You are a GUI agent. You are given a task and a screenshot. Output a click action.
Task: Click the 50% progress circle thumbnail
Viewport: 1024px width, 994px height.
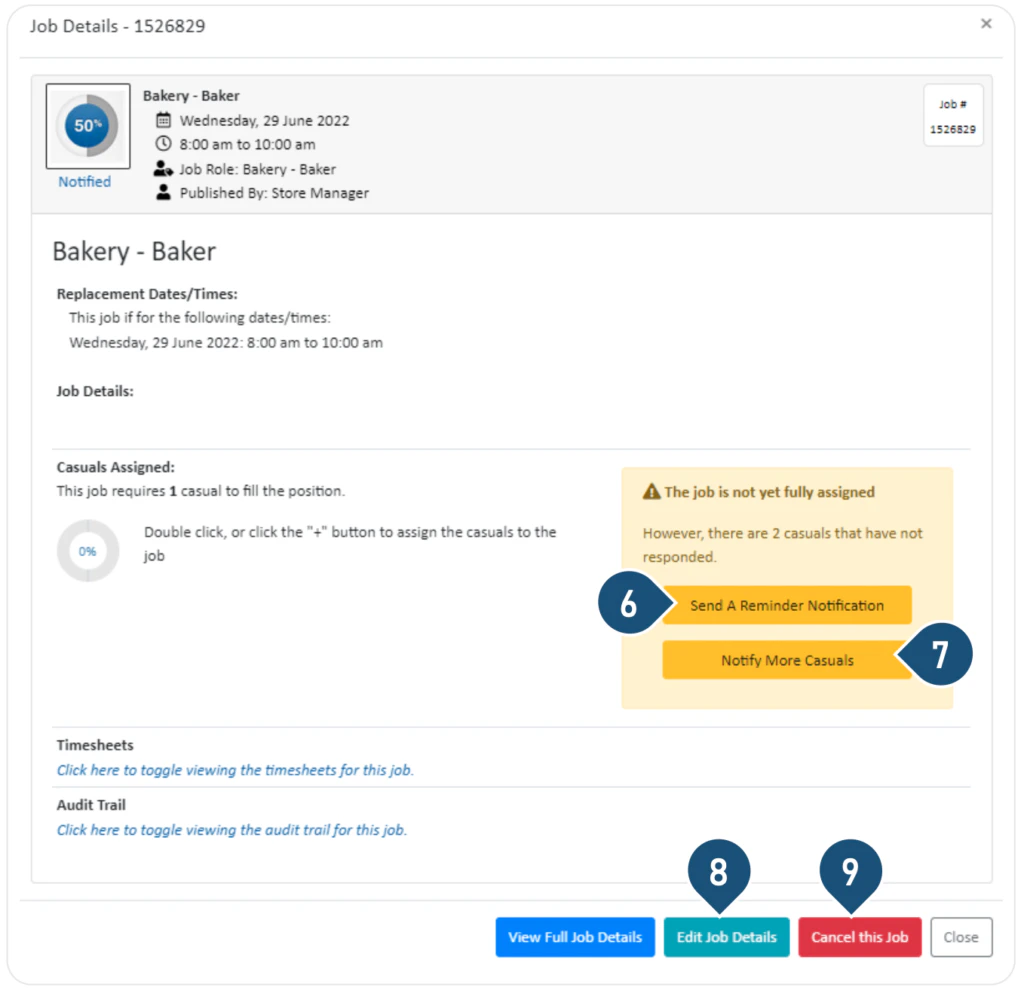[x=88, y=126]
